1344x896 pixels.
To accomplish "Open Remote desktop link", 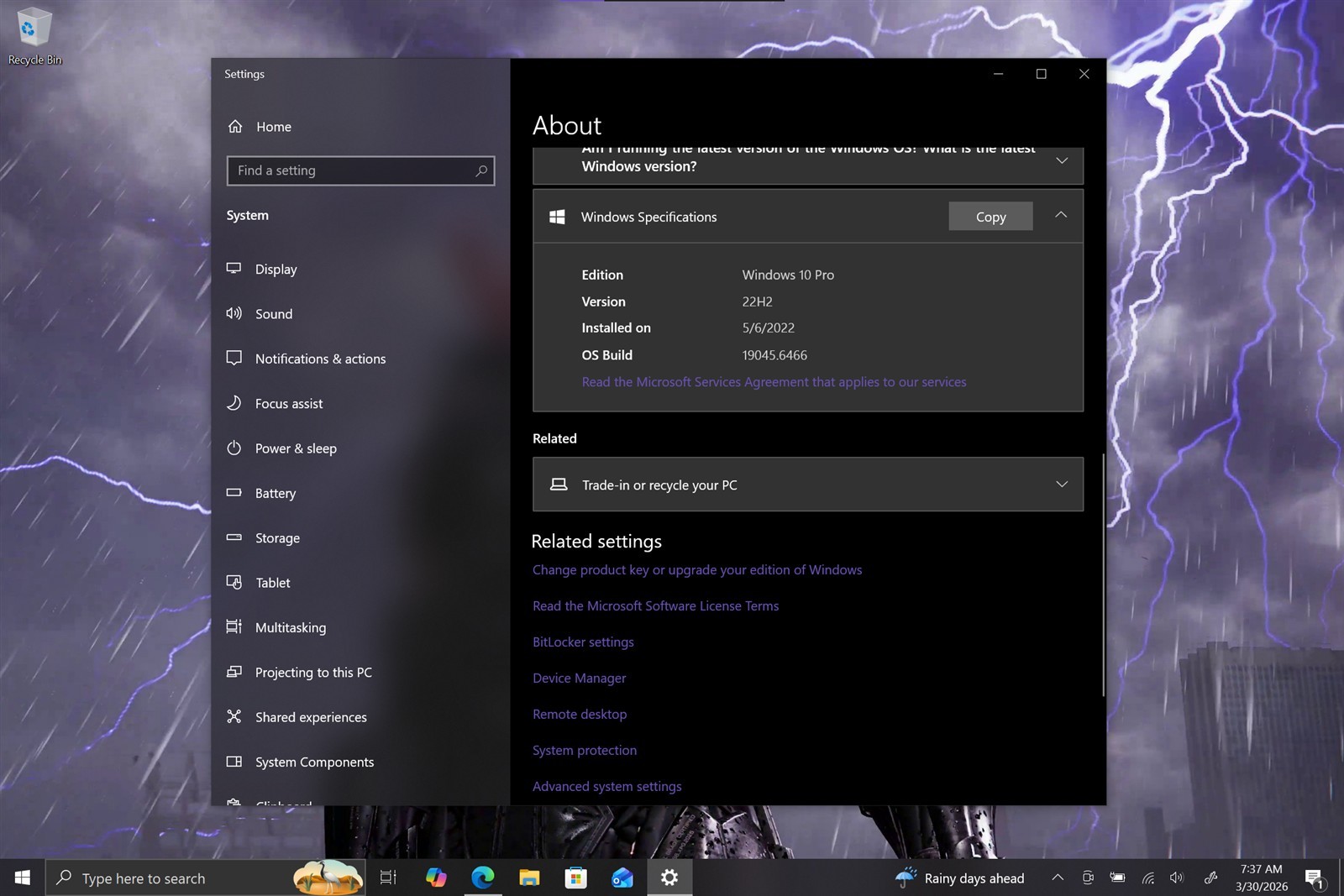I will (580, 715).
